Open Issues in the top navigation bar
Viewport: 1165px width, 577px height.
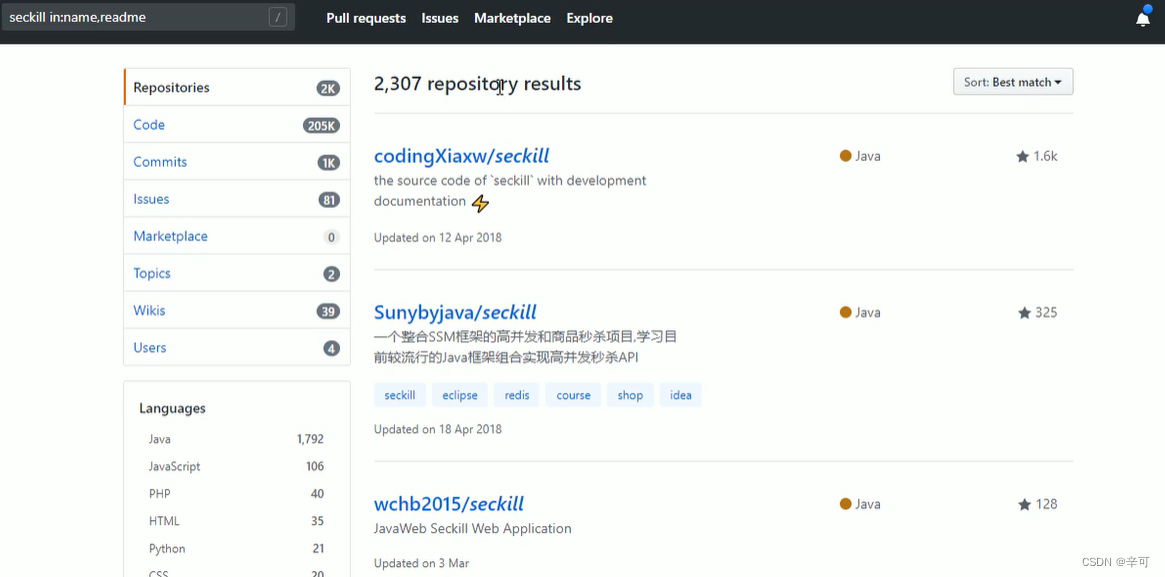tap(440, 18)
